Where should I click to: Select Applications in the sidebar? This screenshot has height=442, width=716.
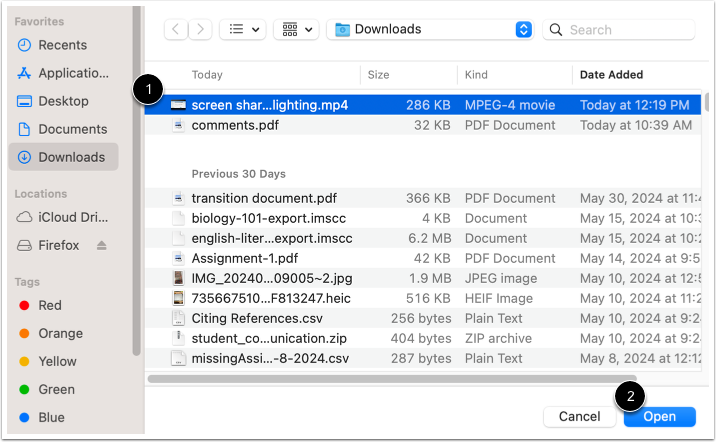(x=63, y=73)
